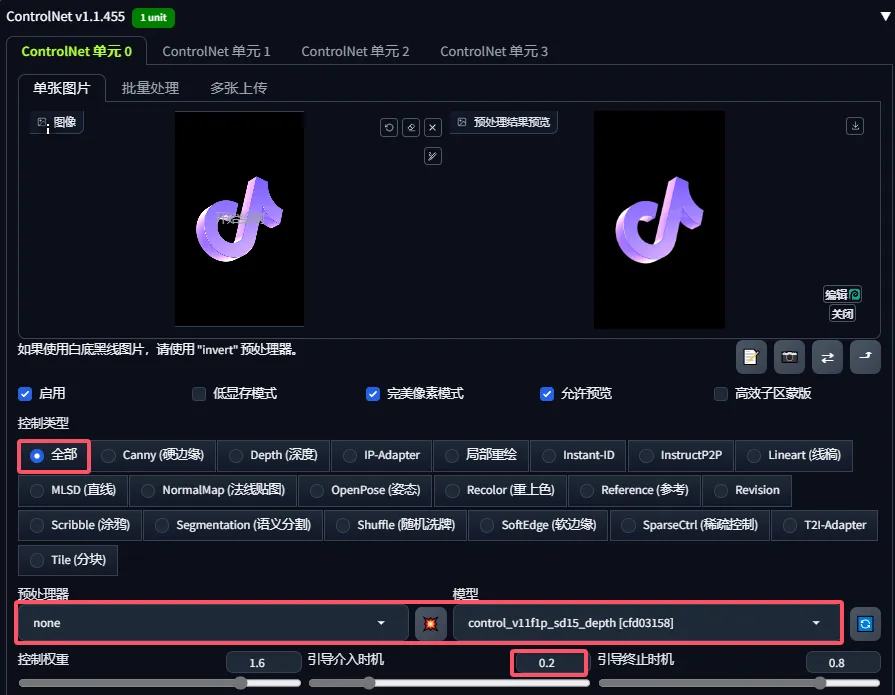Viewport: 895px width, 695px height.
Task: Select the 全部 control type
Action: click(x=54, y=455)
